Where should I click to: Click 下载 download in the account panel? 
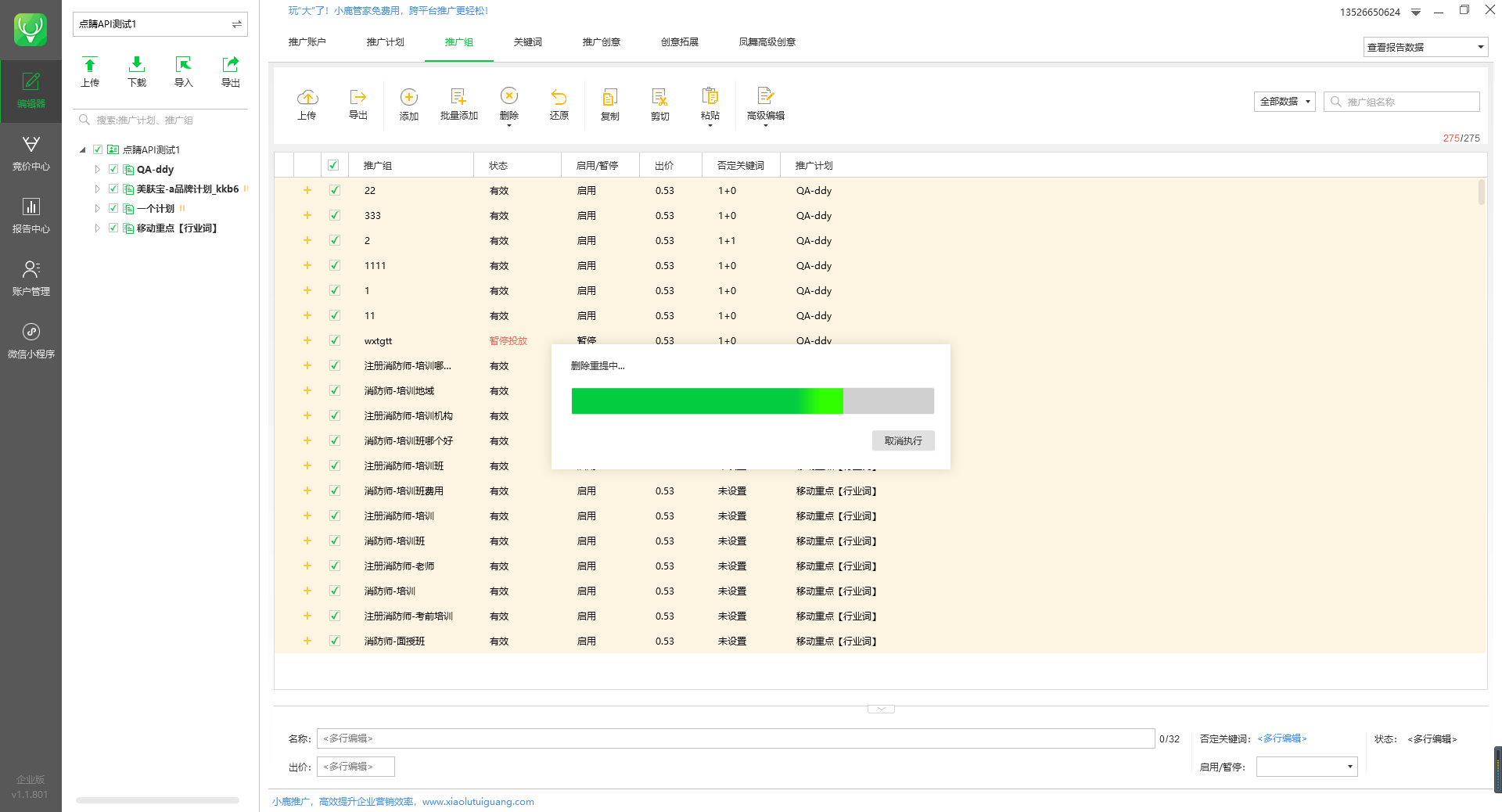(x=137, y=72)
